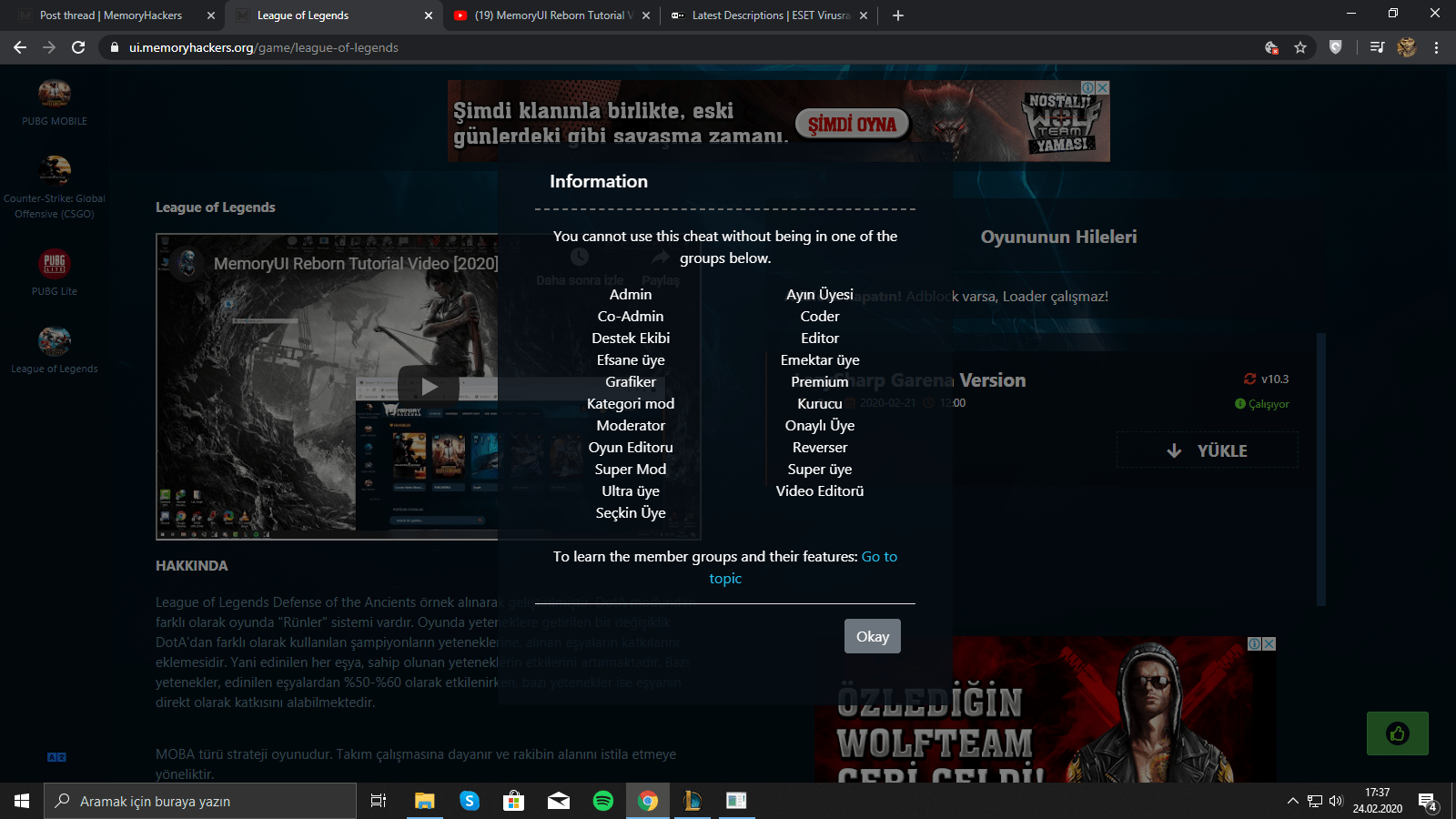Open Chrome profile avatar
The width and height of the screenshot is (1456, 819).
(1407, 47)
